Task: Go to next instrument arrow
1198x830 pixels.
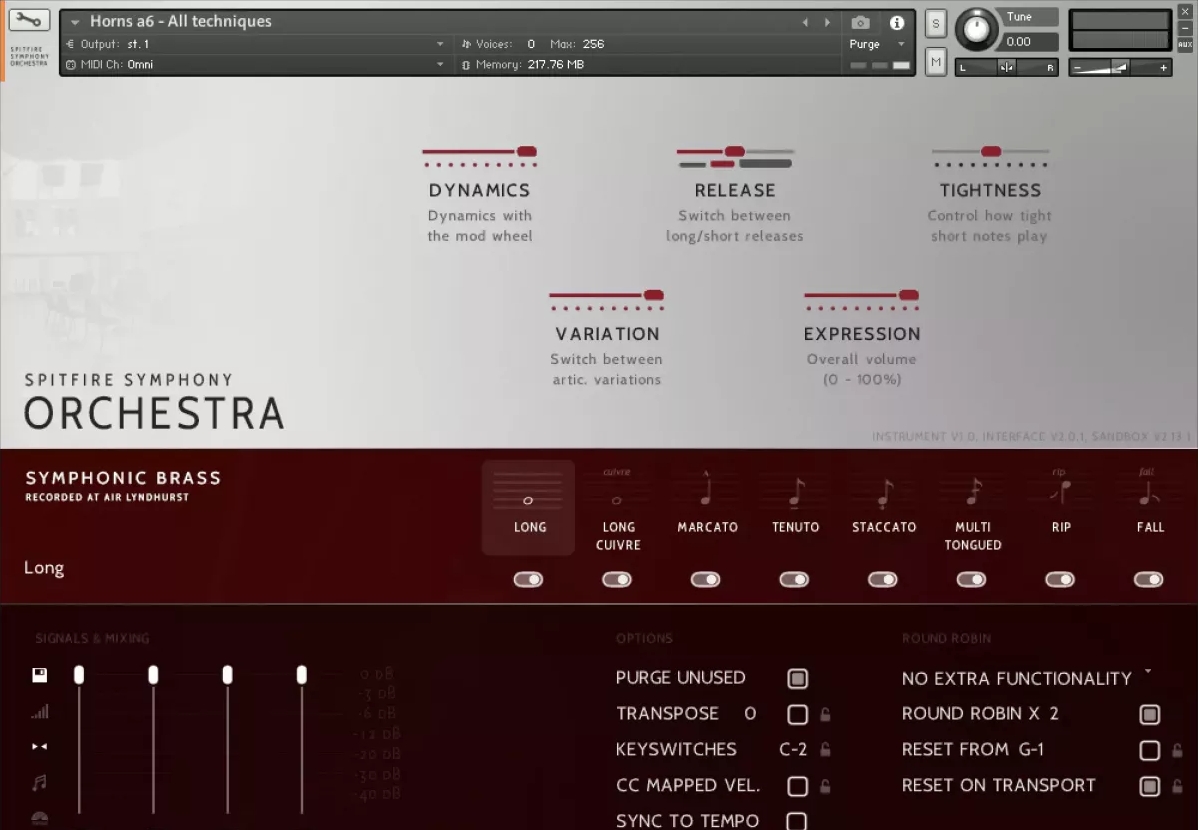Action: point(827,23)
